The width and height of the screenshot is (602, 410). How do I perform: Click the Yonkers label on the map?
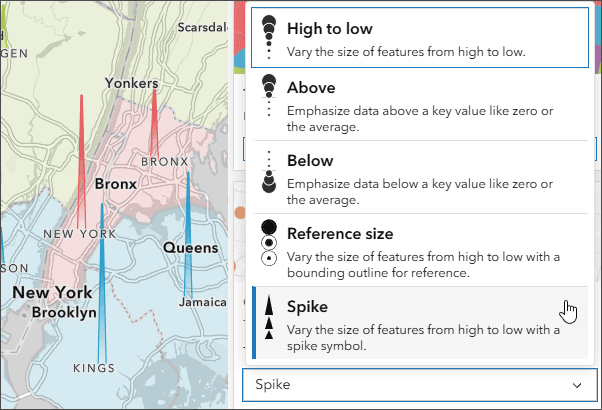tap(132, 83)
